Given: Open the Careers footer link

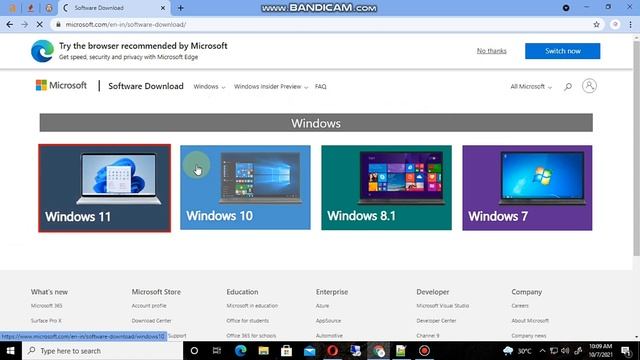Looking at the screenshot, I should click(x=520, y=306).
